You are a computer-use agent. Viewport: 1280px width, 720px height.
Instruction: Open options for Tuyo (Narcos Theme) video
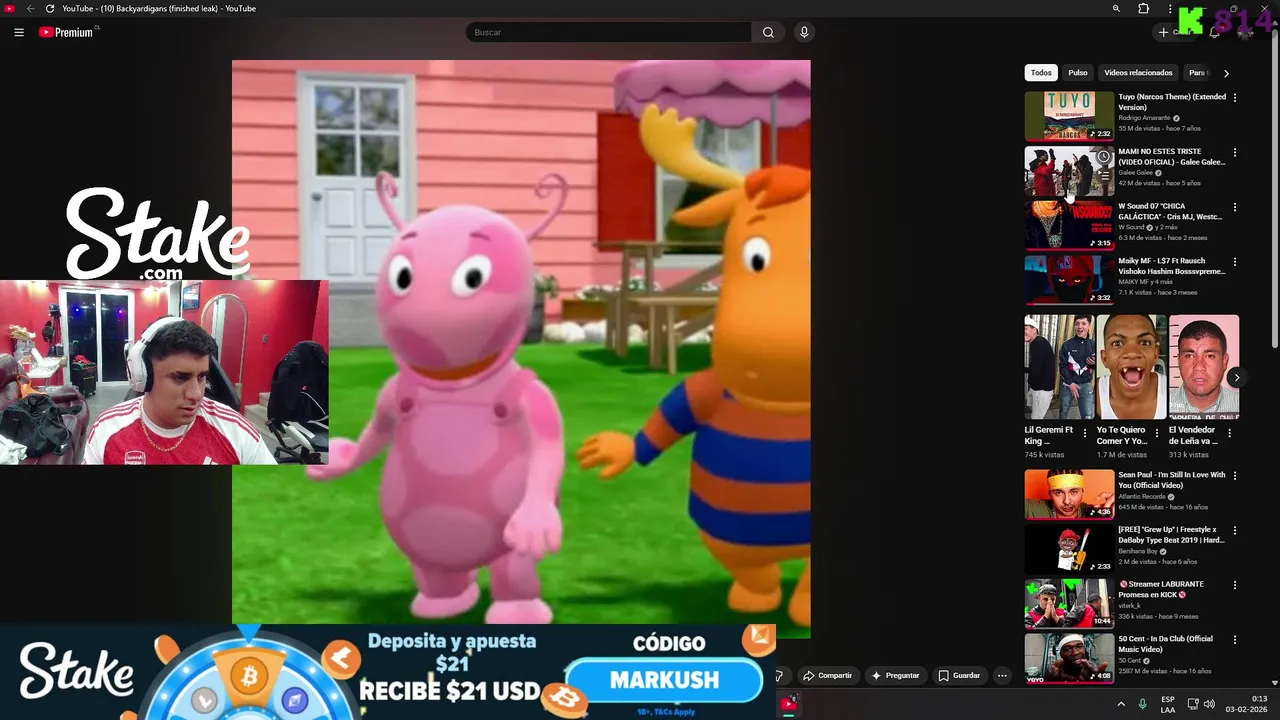(1235, 98)
